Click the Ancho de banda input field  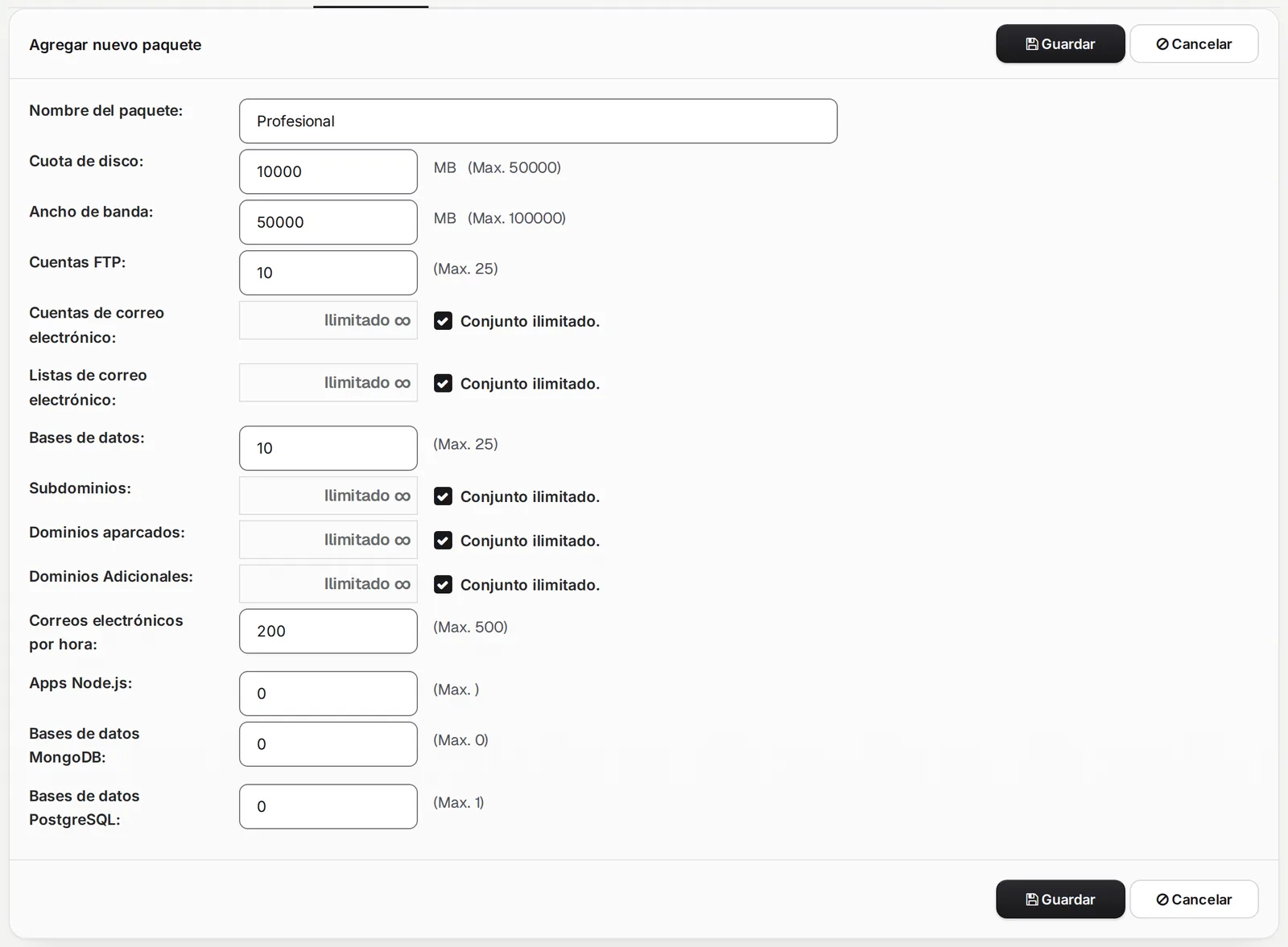tap(328, 222)
